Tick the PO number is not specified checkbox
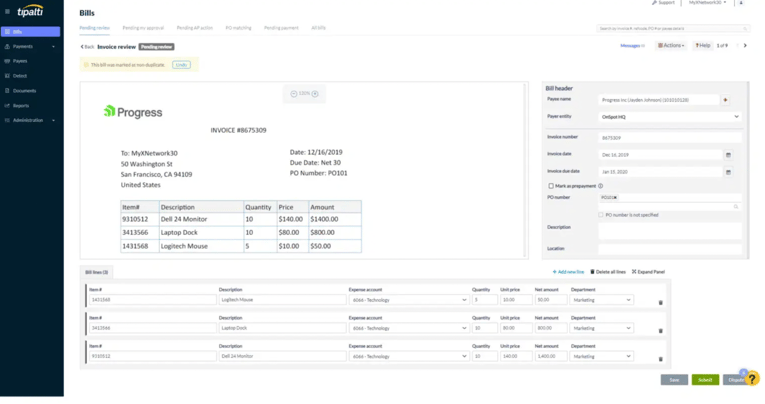 point(600,215)
